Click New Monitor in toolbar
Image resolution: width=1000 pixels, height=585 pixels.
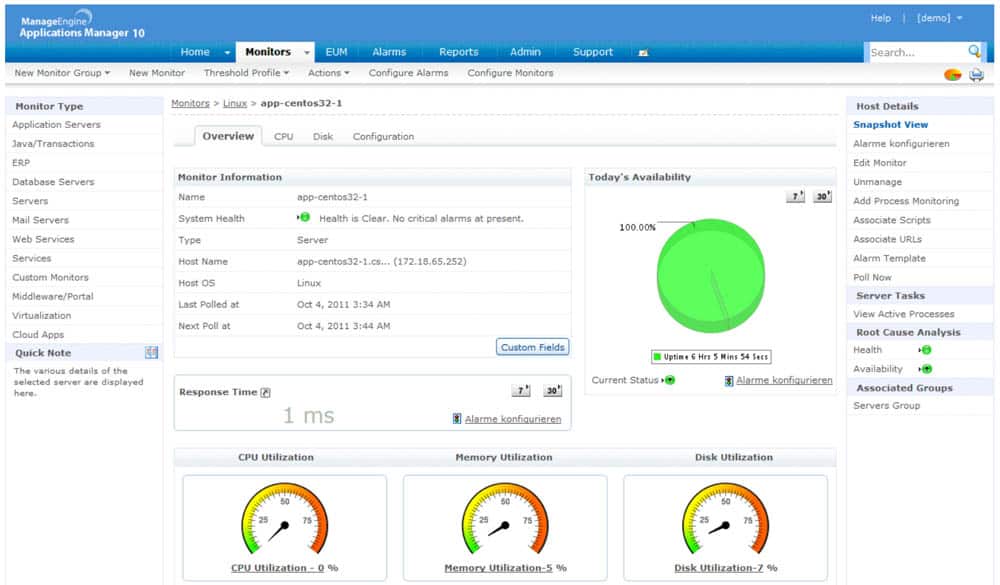[157, 73]
